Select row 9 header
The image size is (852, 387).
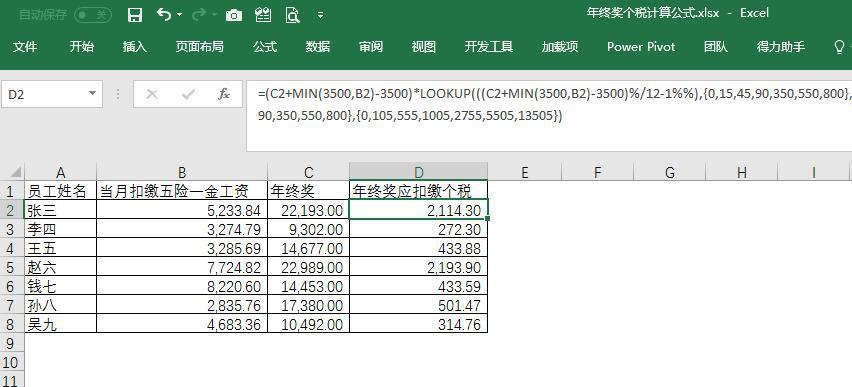coord(12,343)
